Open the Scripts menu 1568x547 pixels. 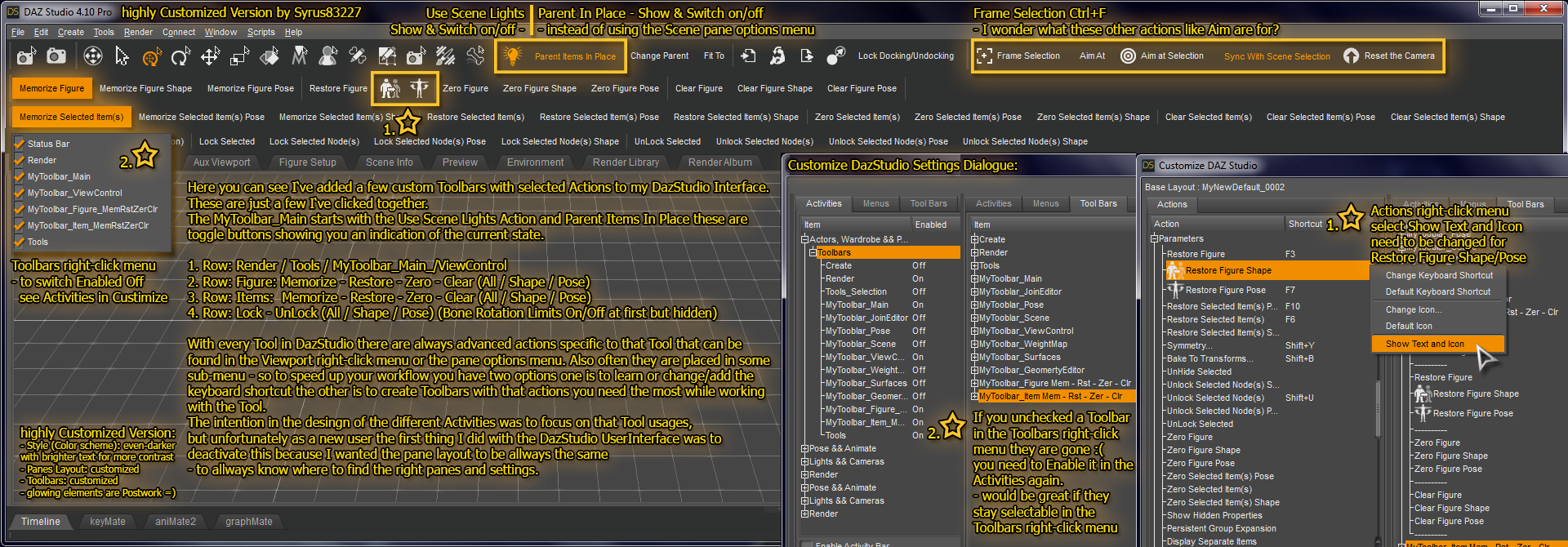(x=261, y=32)
